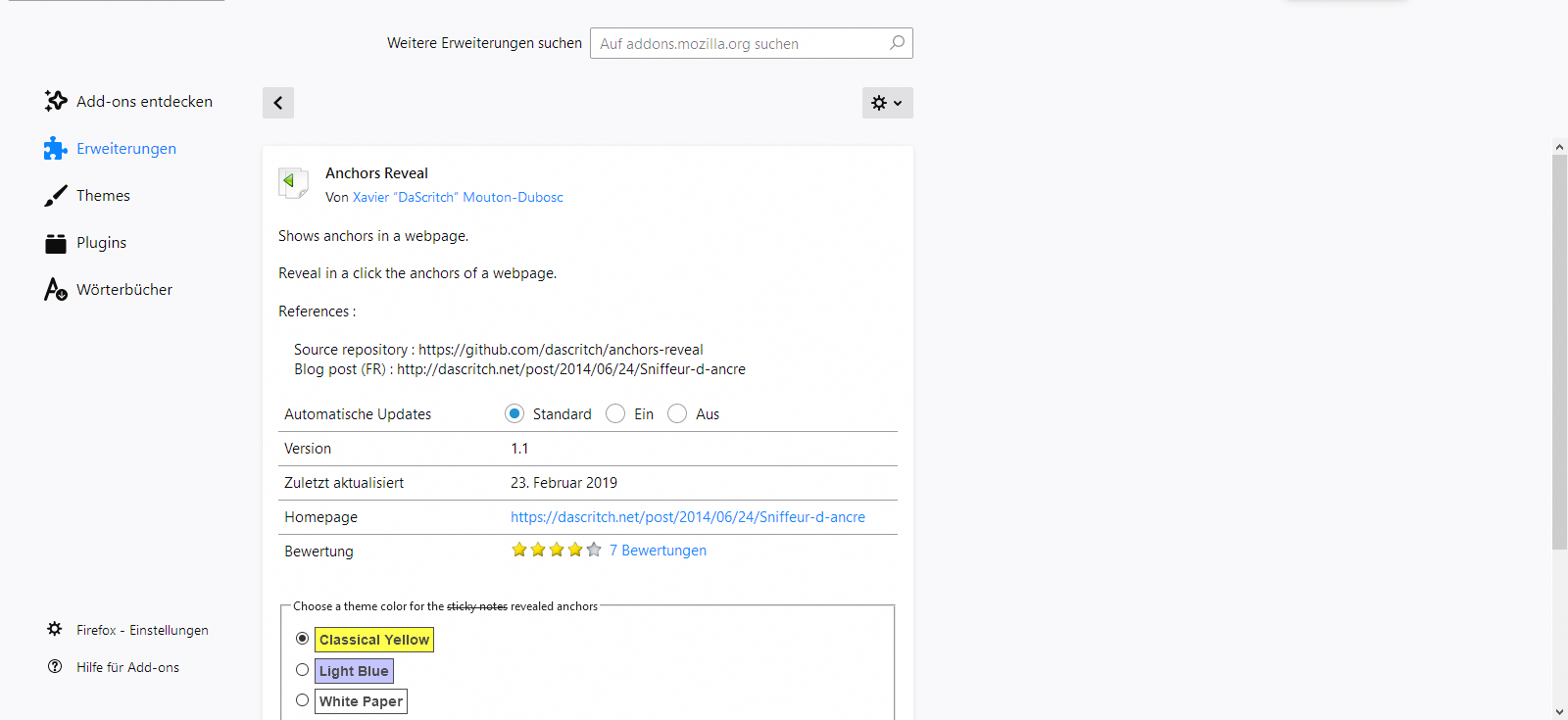Open Hilfe für Add-ons link
The height and width of the screenshot is (720, 1568).
[127, 667]
